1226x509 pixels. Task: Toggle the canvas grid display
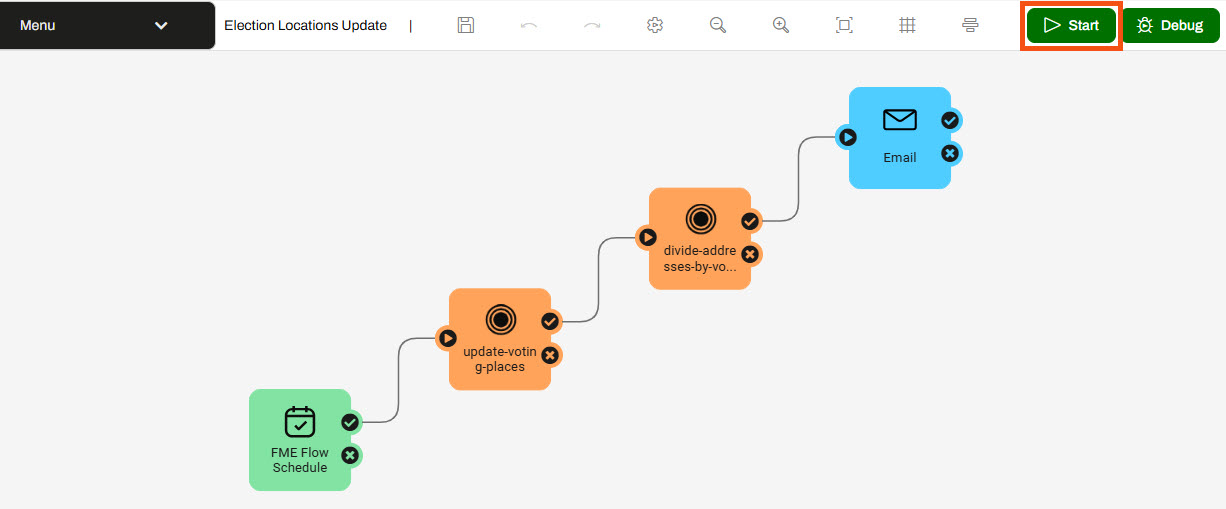(907, 25)
